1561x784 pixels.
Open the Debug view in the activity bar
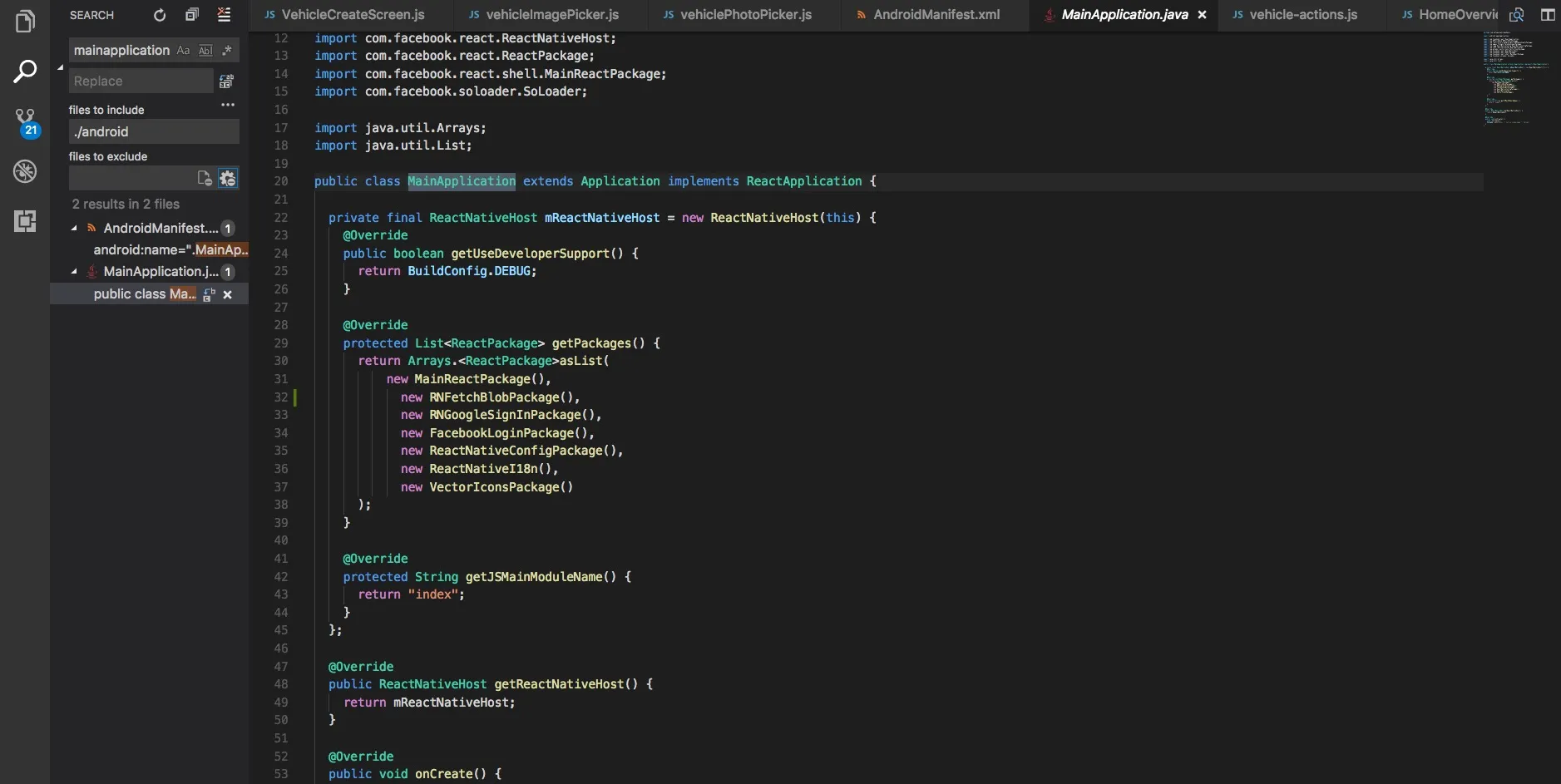click(25, 171)
